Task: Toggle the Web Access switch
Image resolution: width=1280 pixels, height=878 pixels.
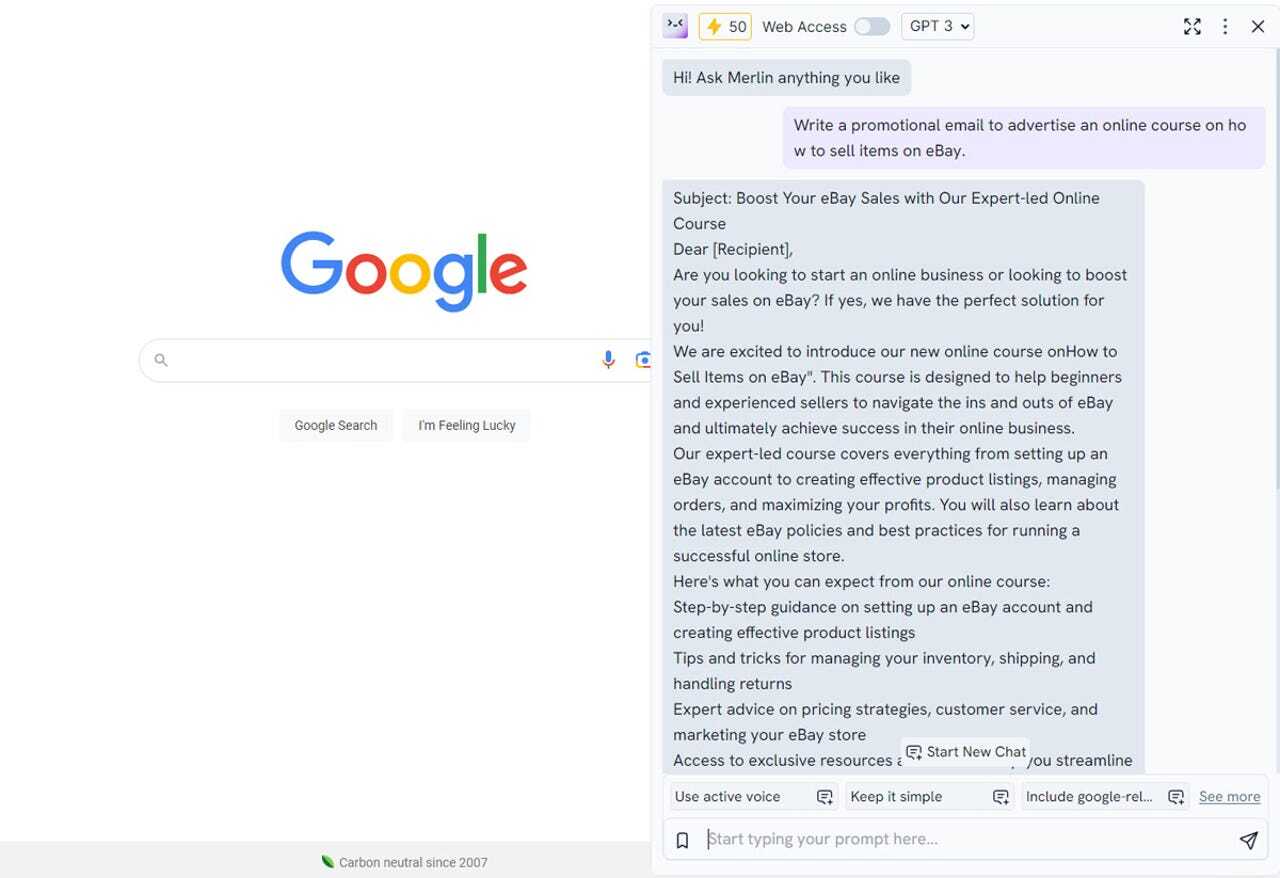Action: click(872, 27)
